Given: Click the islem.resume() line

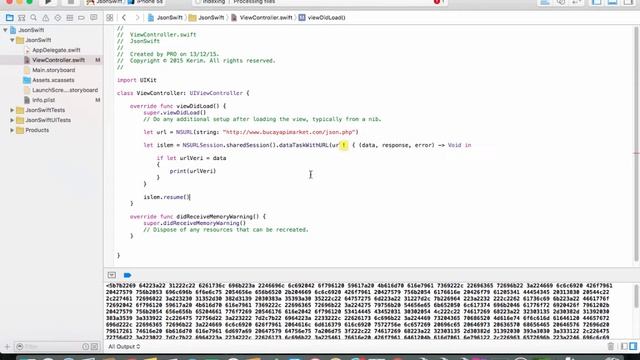Looking at the screenshot, I should [167, 197].
